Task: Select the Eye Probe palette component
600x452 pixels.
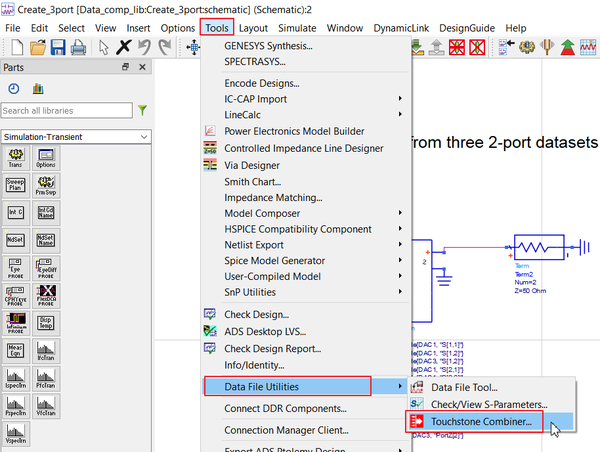Action: coord(16,266)
